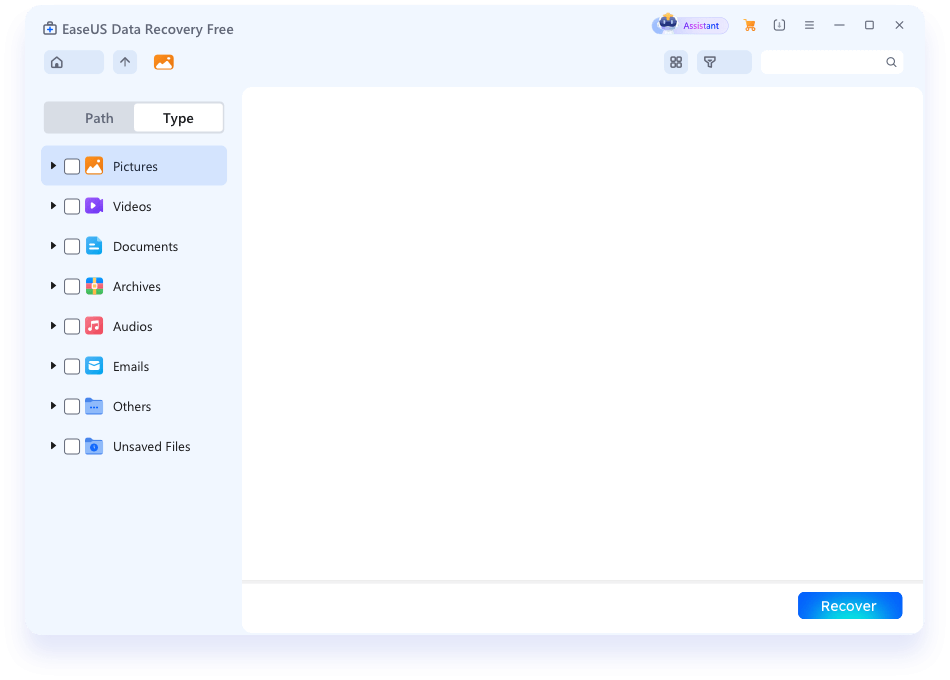950x680 pixels.
Task: Open the Assistant helper
Action: click(690, 25)
